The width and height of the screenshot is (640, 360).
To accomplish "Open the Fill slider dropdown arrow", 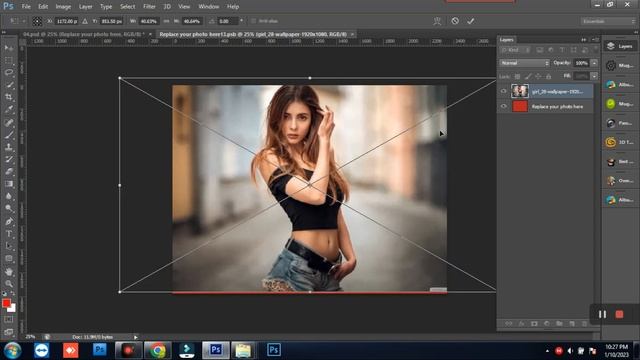I will [594, 76].
